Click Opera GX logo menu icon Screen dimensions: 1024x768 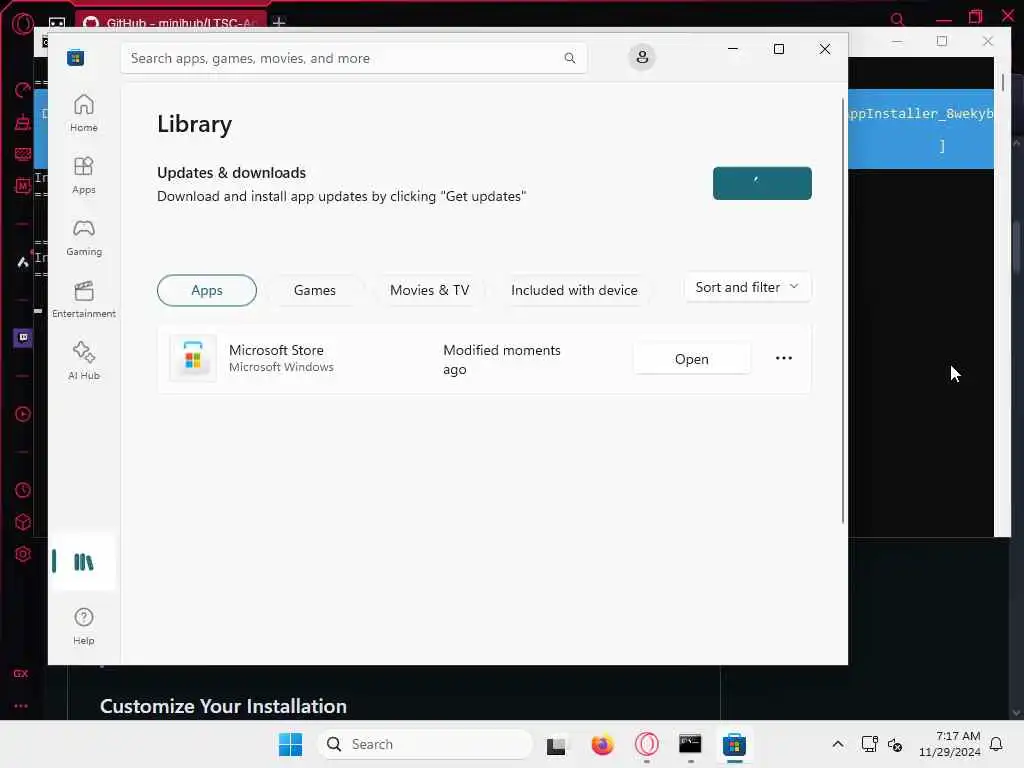(x=22, y=23)
